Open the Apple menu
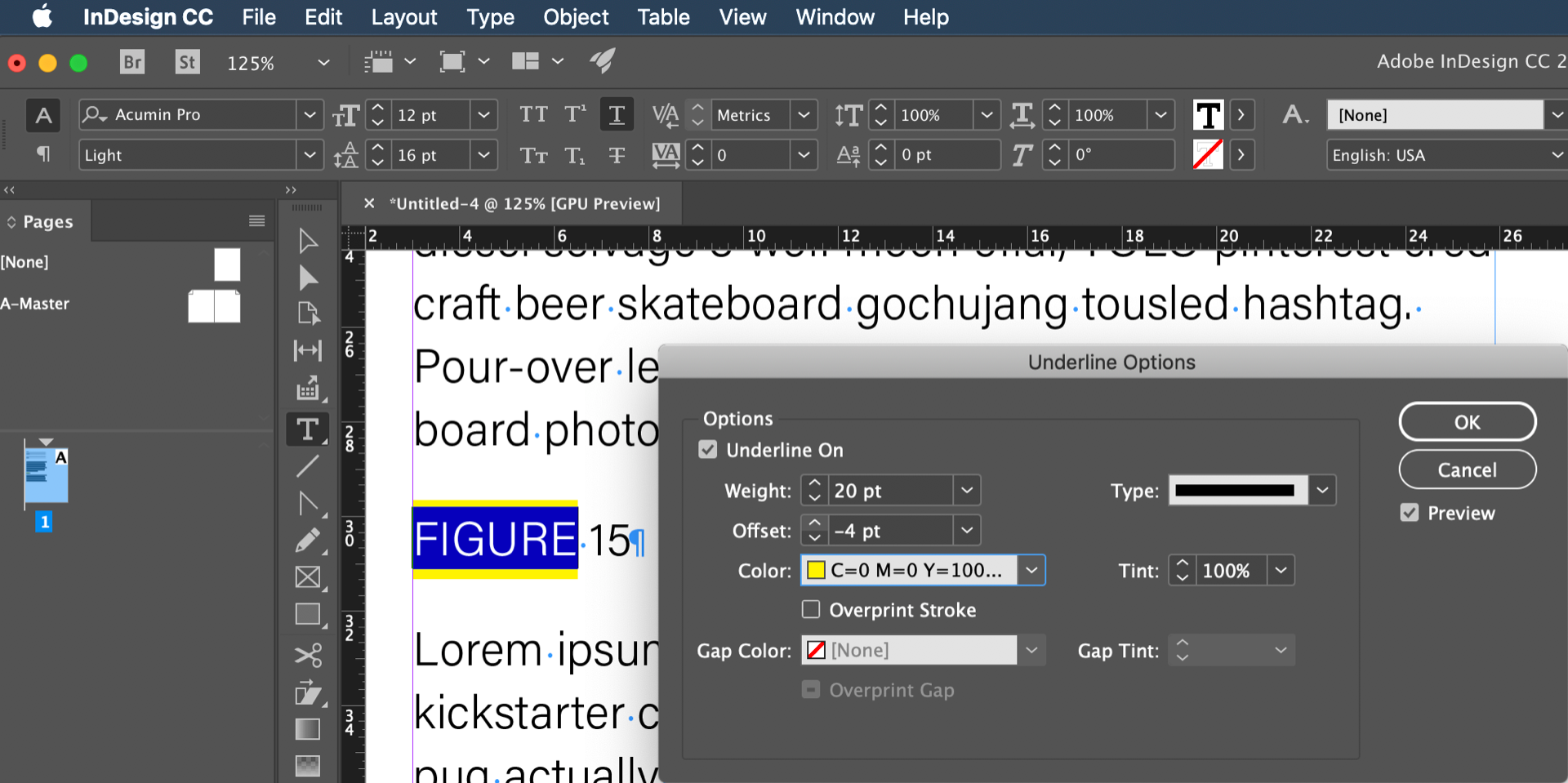 pyautogui.click(x=42, y=16)
